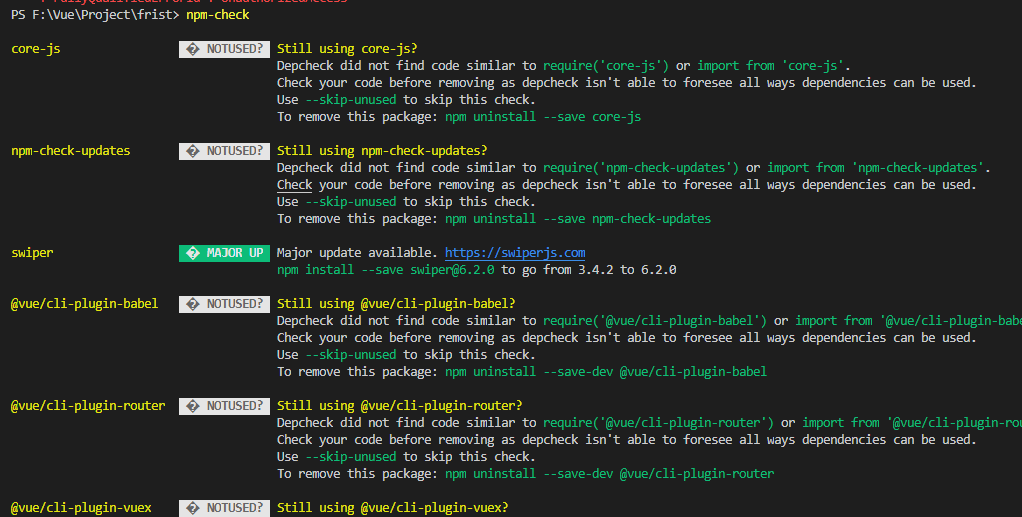The image size is (1022, 517).
Task: Click require('@vue/cli-plugin-router') code snippet
Action: pyautogui.click(x=658, y=422)
